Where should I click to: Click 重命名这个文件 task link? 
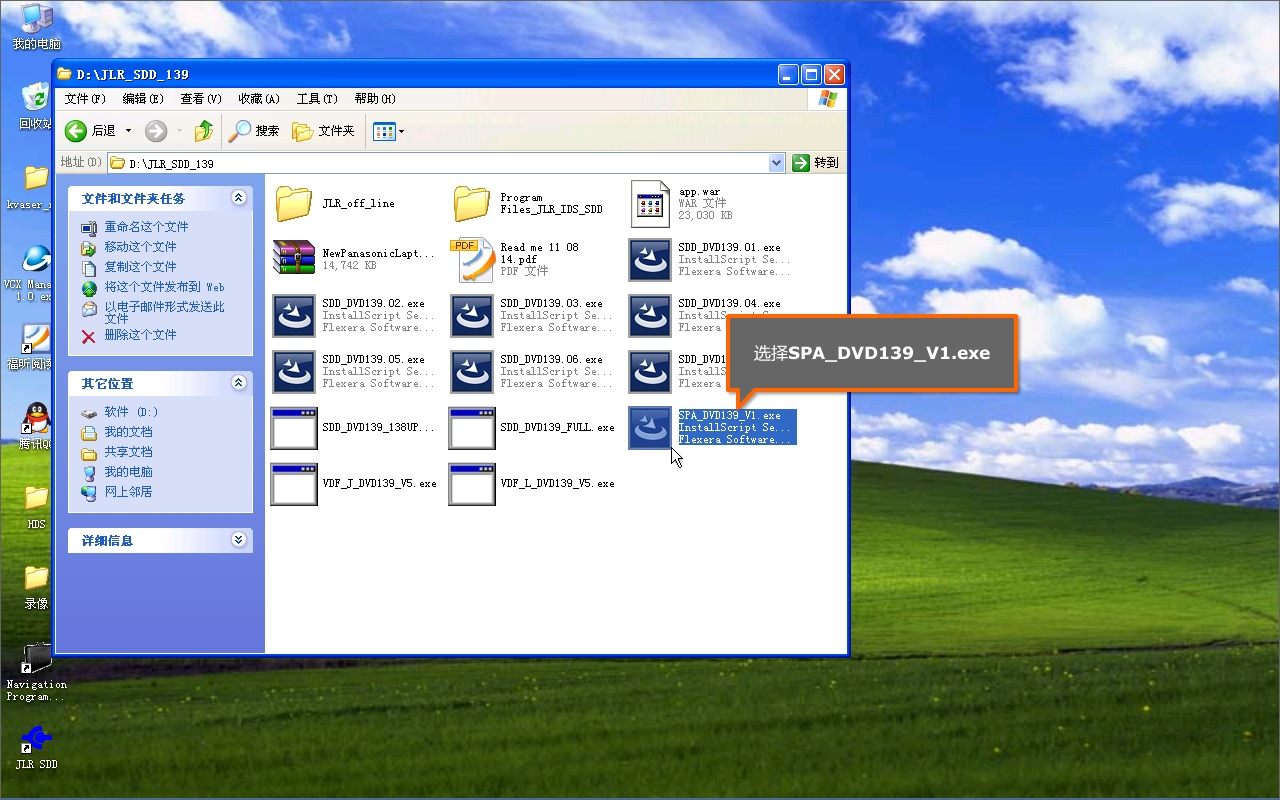coord(146,227)
